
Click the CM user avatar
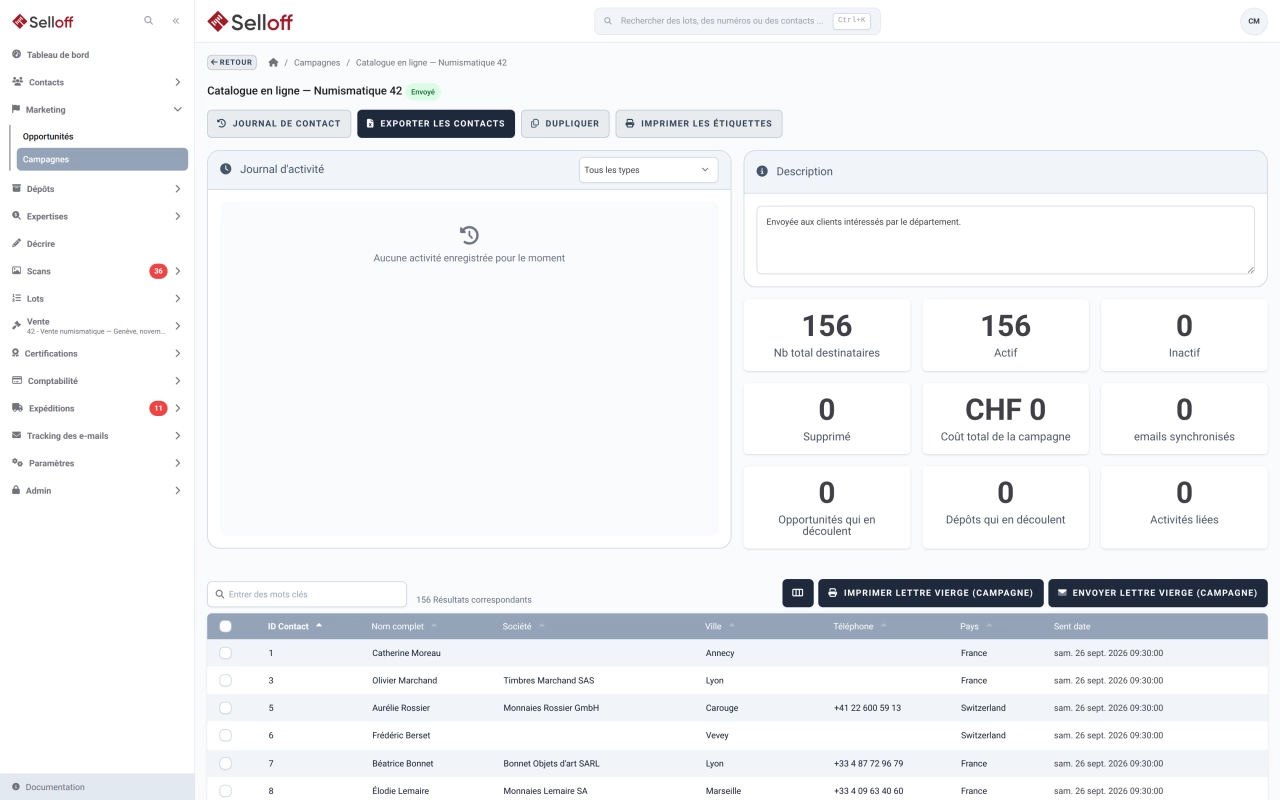click(x=1254, y=21)
